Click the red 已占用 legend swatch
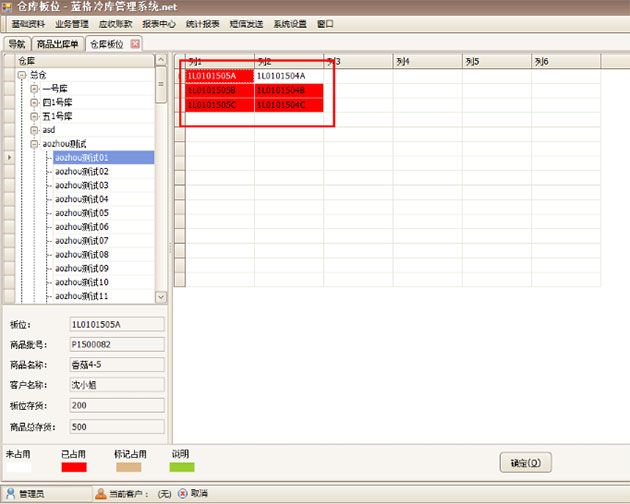 tap(74, 466)
